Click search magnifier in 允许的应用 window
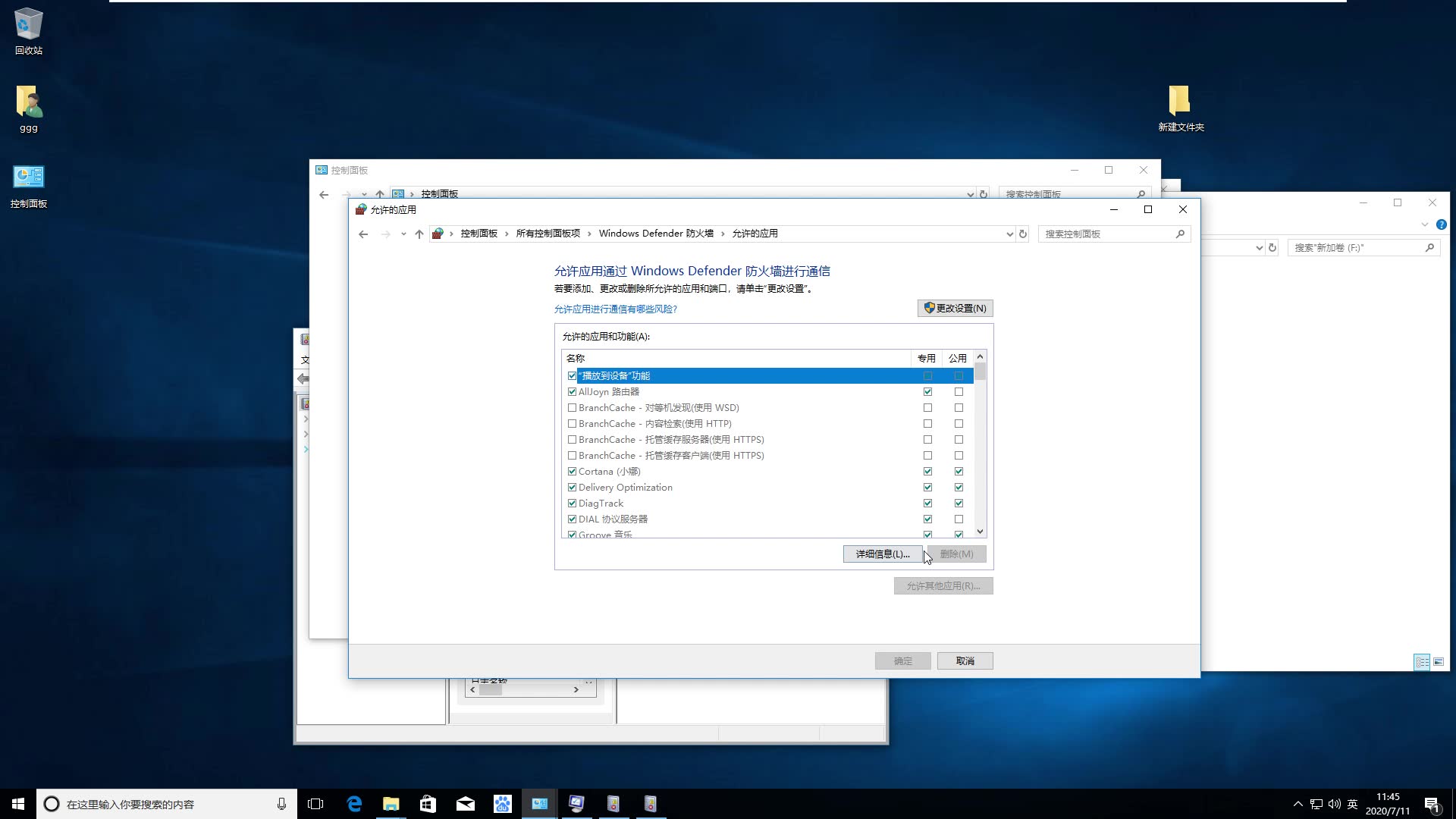 [x=1180, y=234]
